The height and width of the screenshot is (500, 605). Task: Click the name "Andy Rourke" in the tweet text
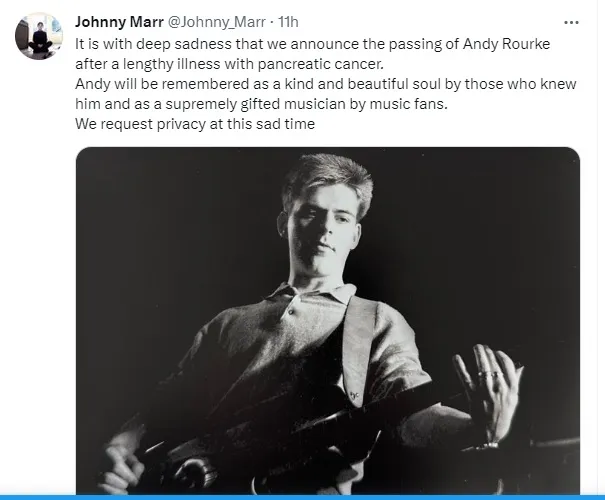tap(508, 44)
